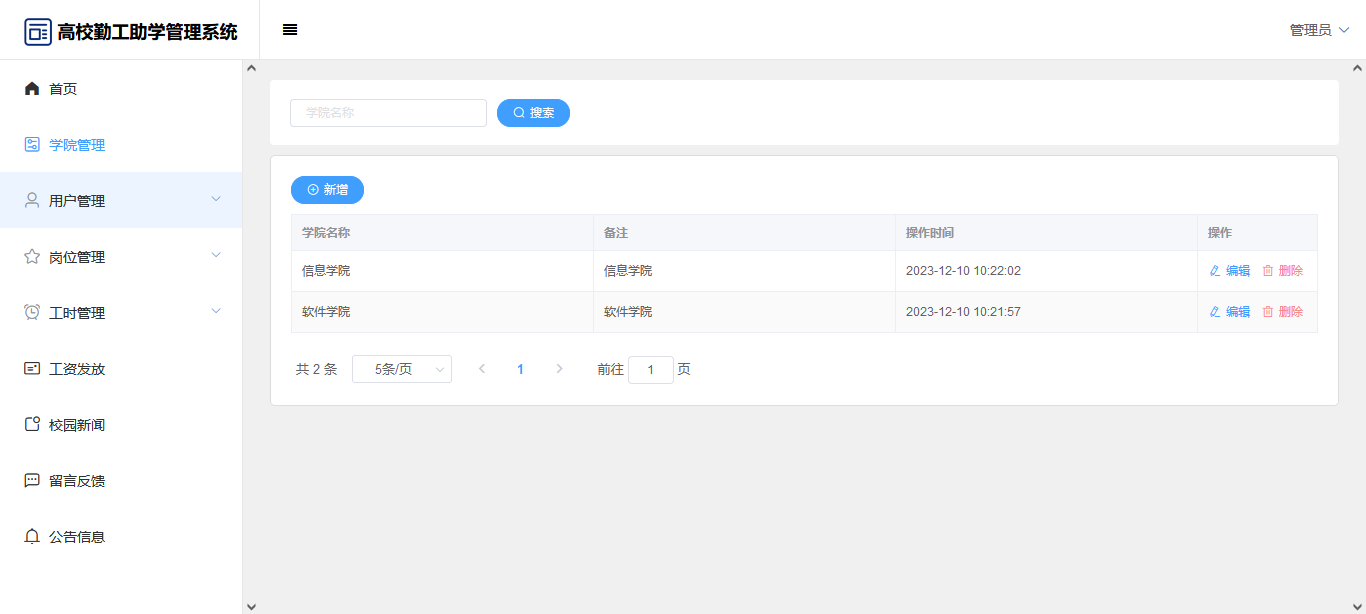This screenshot has width=1366, height=614.
Task: Click the page jump number input
Action: pos(651,370)
